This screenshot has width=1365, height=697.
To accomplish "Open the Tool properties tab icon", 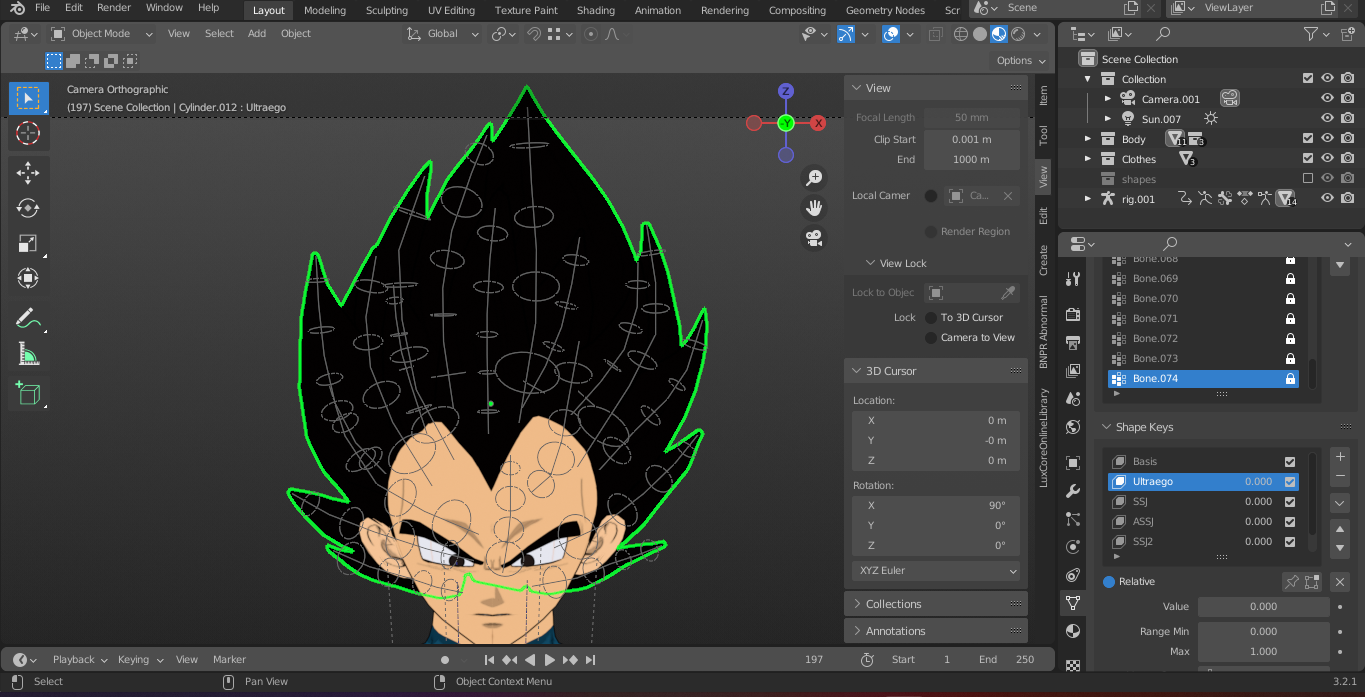I will click(x=1073, y=279).
